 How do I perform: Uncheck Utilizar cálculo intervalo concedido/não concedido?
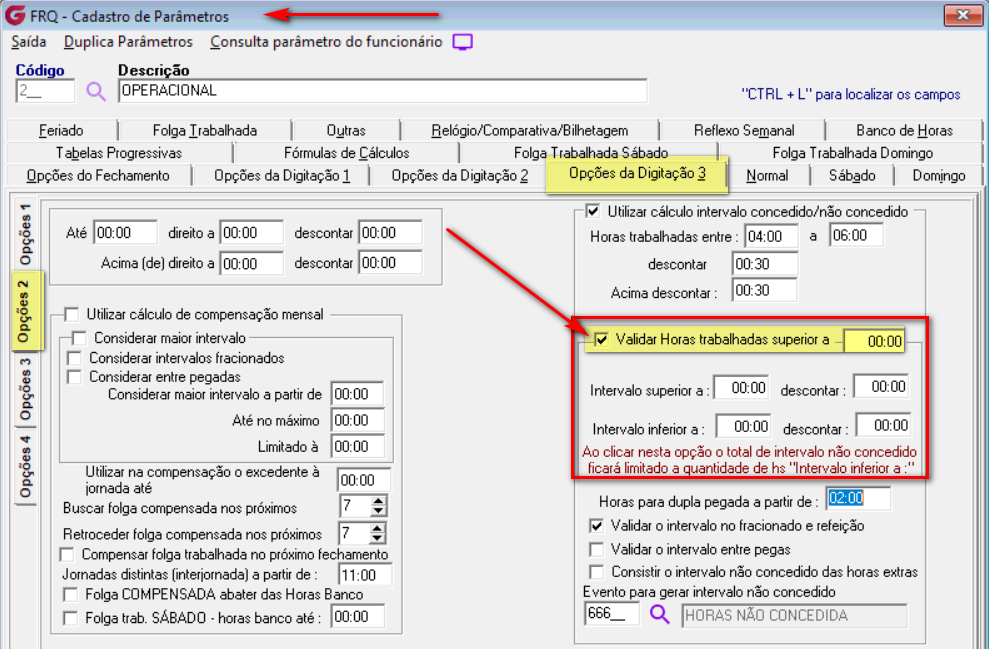(593, 211)
